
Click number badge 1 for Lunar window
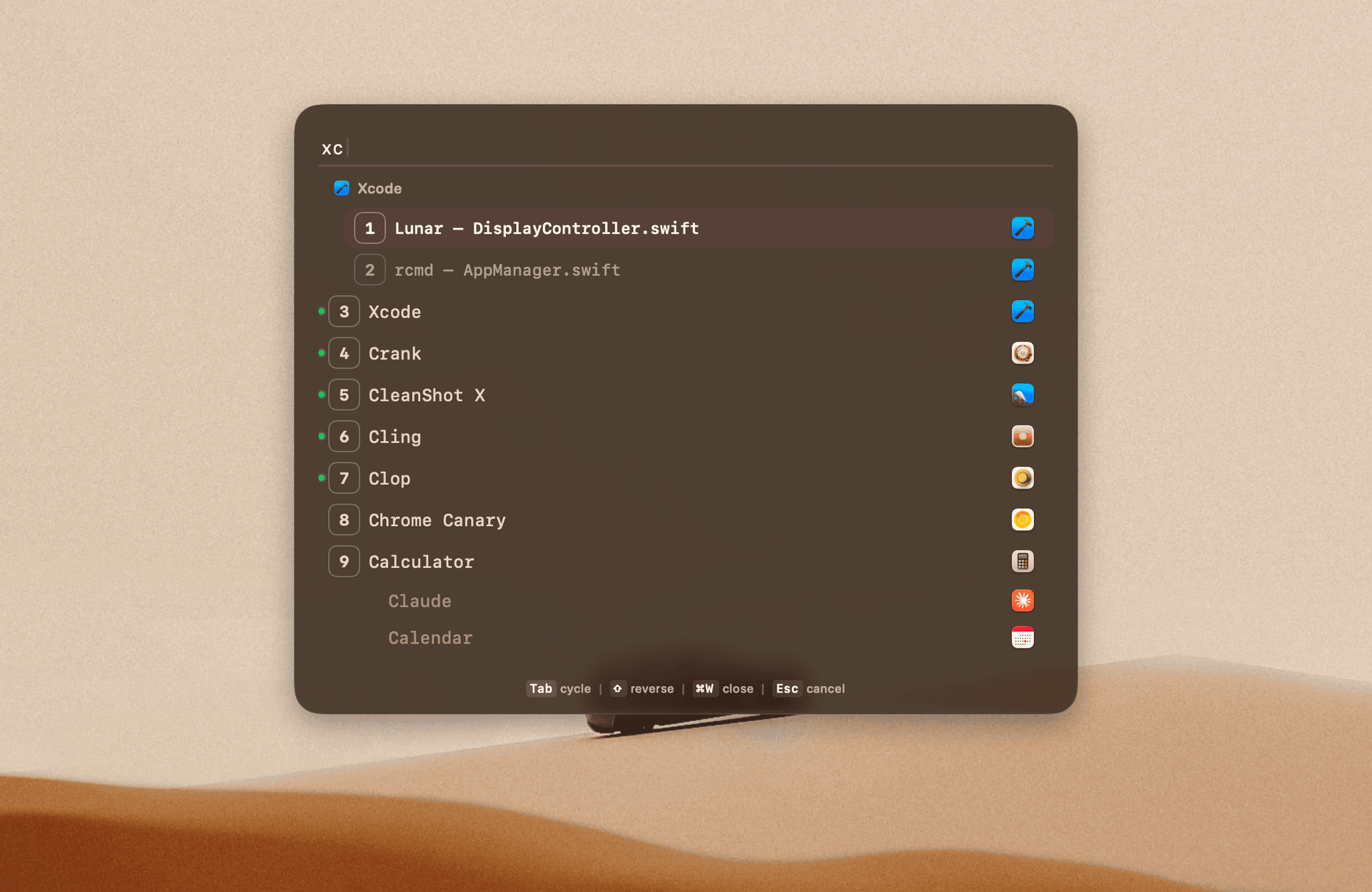click(x=369, y=228)
